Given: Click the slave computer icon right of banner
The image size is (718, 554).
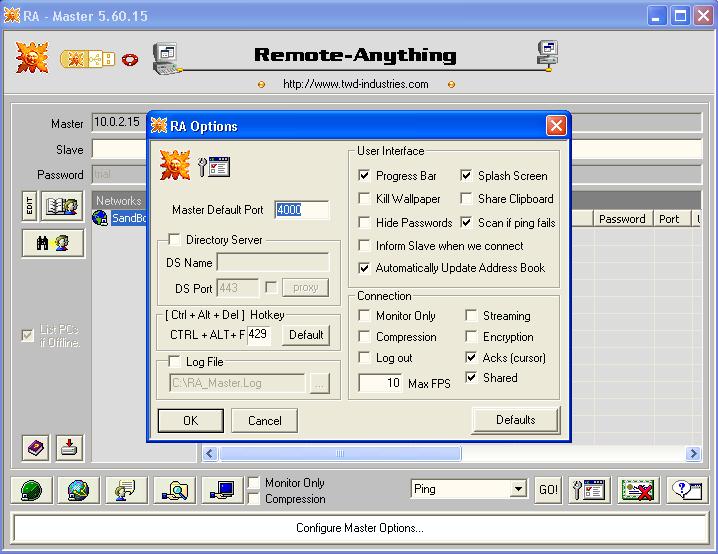Looking at the screenshot, I should 548,55.
